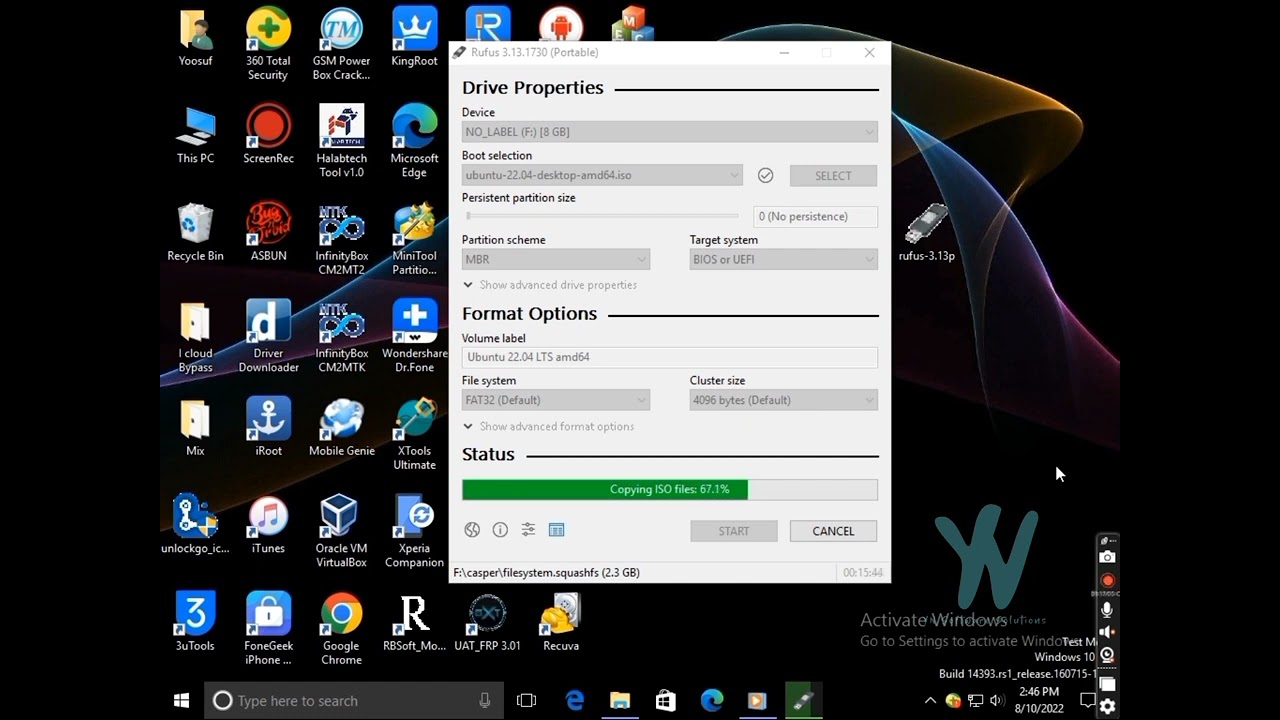Click the Copying ISO files progress bar

point(669,489)
